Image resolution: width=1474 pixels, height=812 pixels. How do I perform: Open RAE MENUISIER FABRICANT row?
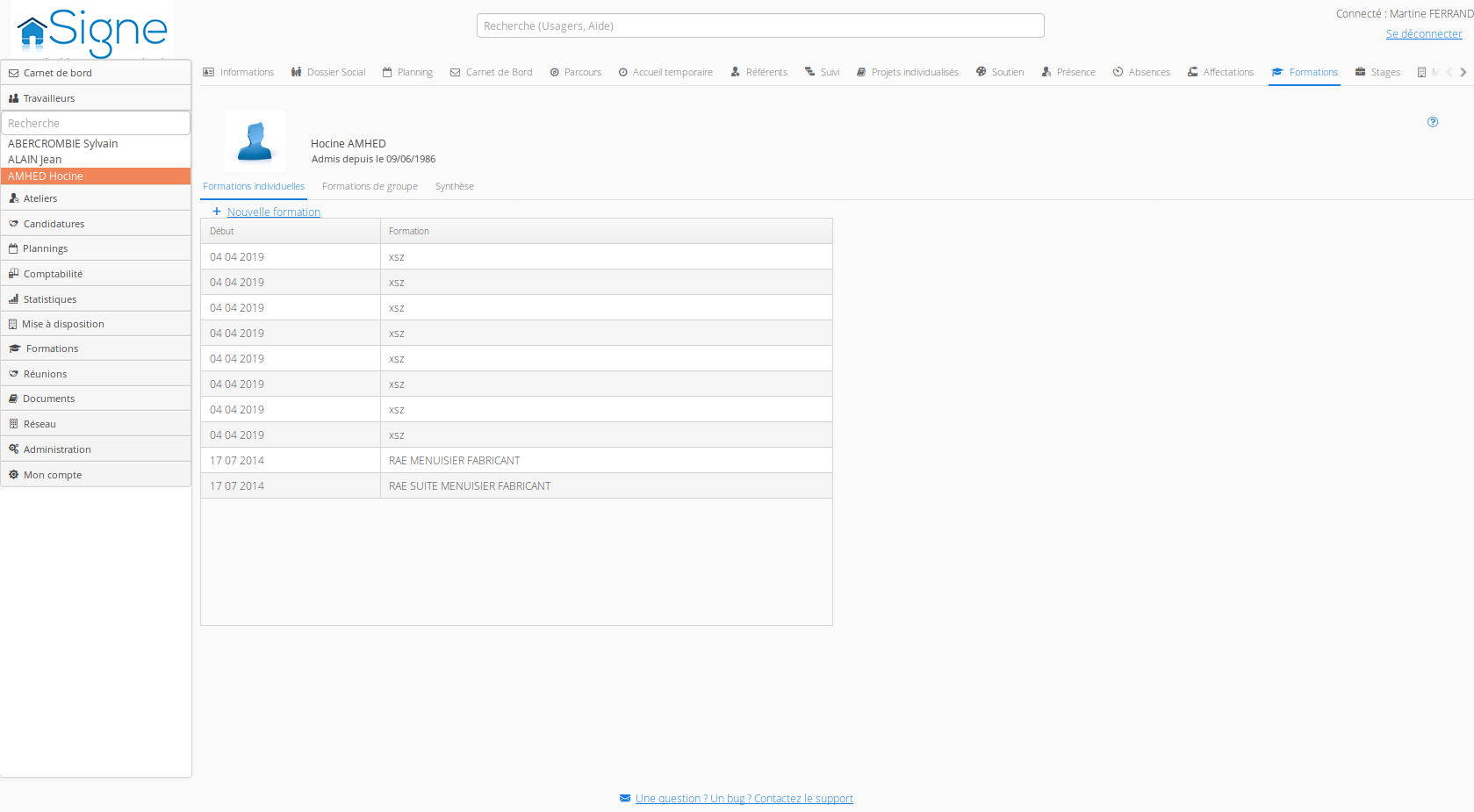pos(516,460)
